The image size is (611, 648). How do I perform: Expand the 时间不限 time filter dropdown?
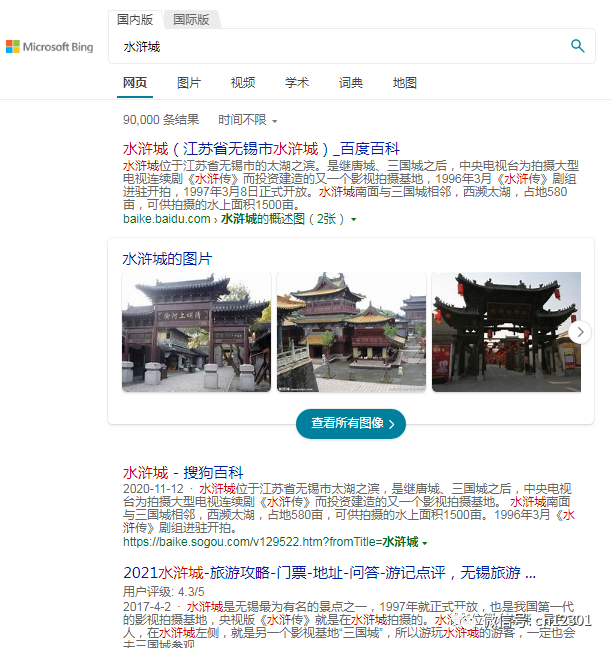[x=248, y=120]
